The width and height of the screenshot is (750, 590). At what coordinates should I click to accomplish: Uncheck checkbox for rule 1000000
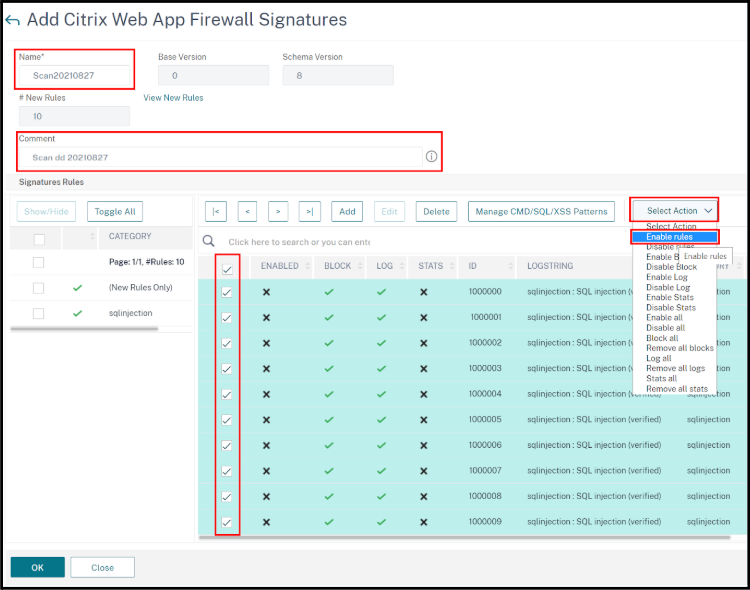click(x=227, y=292)
